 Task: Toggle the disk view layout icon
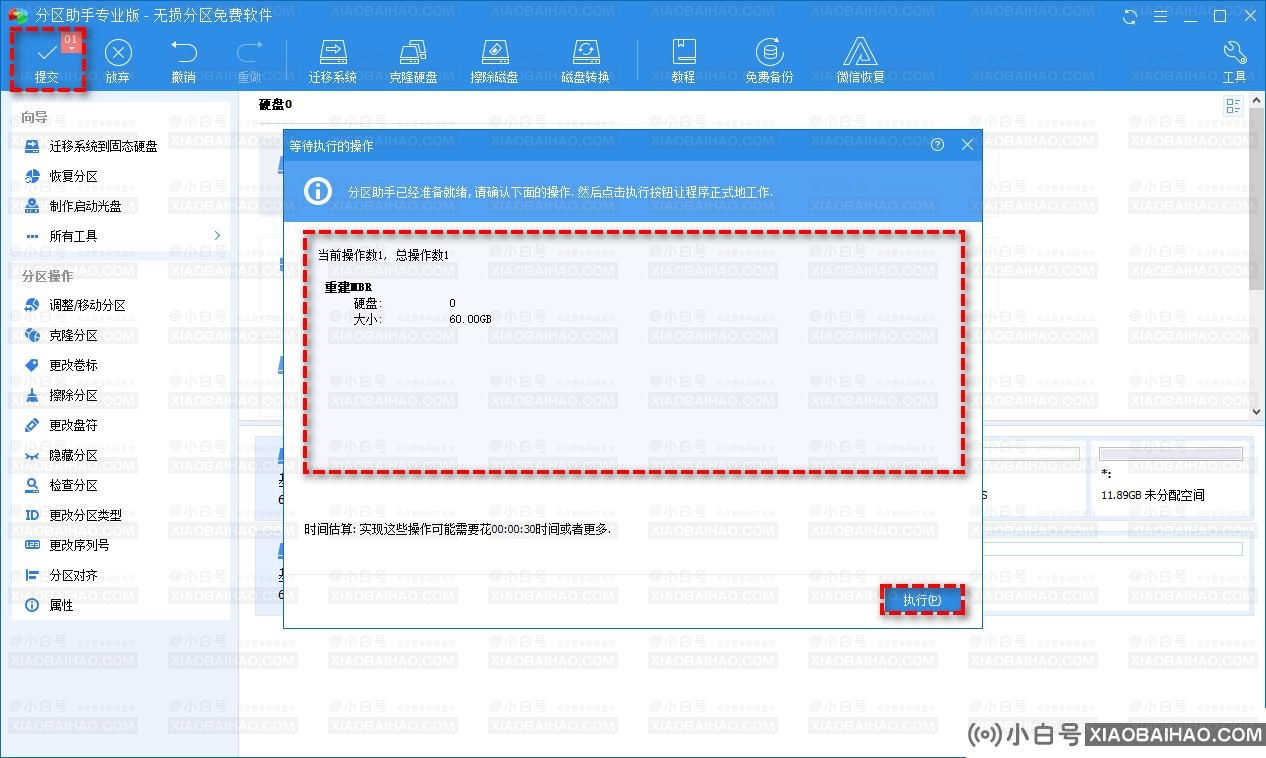(x=1233, y=106)
